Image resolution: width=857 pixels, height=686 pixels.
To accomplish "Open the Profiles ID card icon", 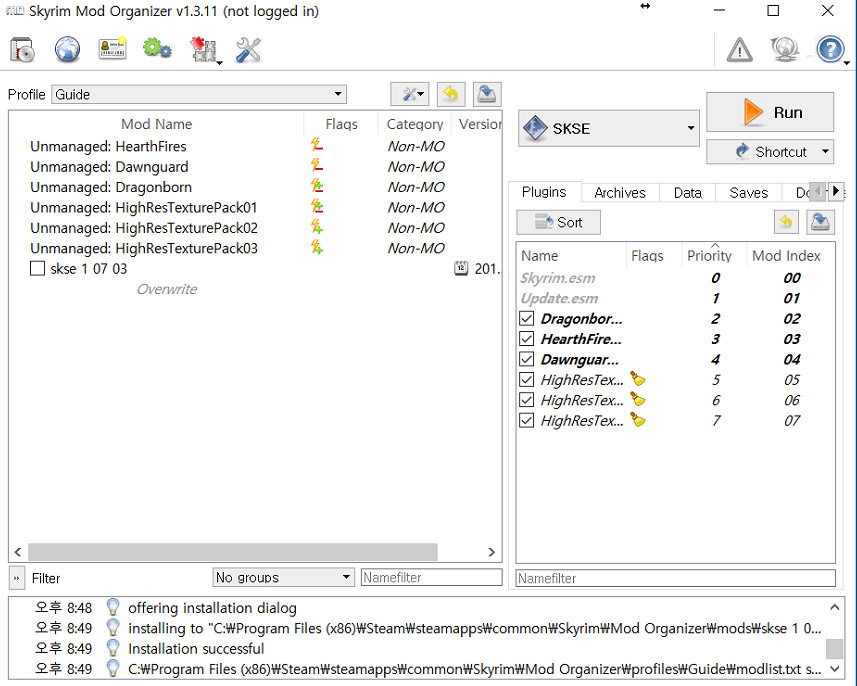I will [113, 49].
